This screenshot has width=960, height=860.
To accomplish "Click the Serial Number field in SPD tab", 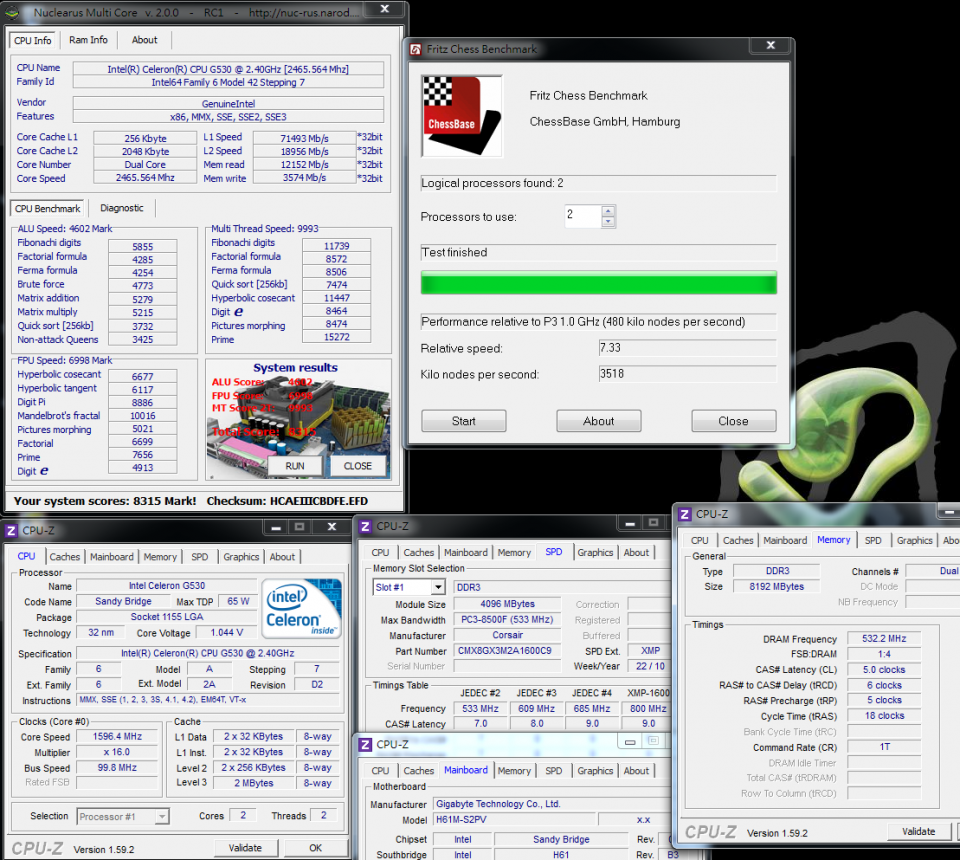I will click(507, 664).
